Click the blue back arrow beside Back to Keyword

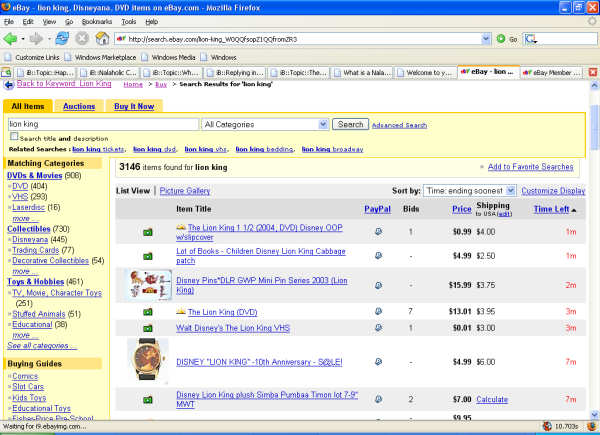coord(8,85)
